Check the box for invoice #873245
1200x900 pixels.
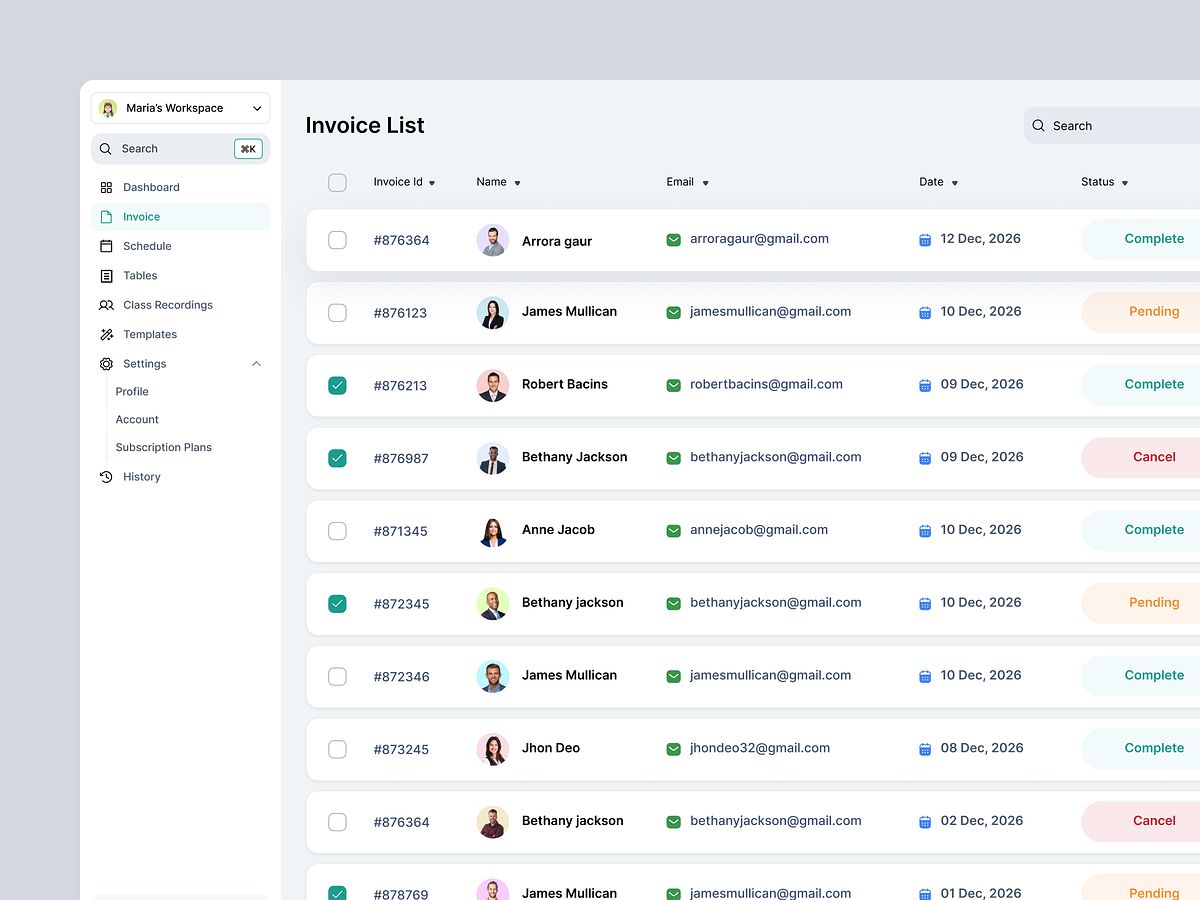337,749
